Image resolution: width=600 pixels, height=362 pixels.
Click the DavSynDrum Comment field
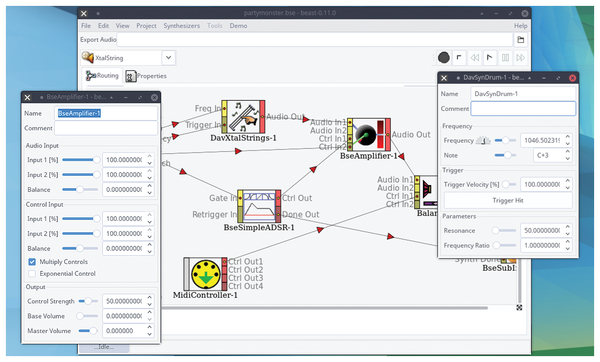523,109
